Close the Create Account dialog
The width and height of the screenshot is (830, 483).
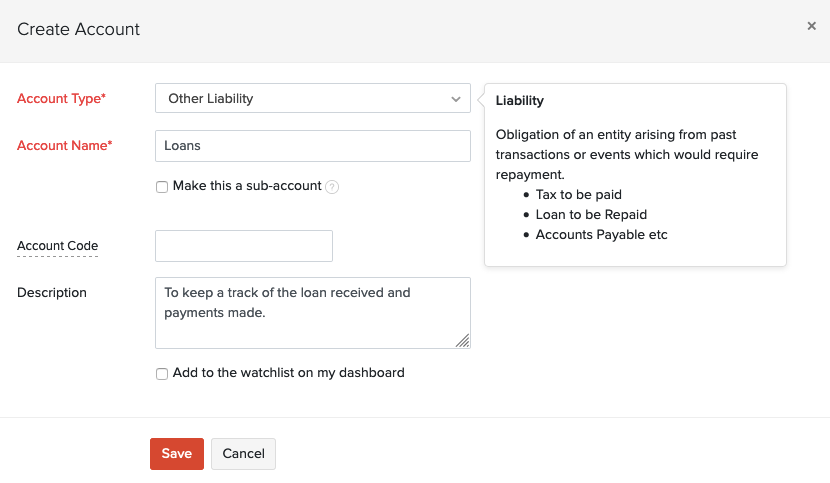[x=811, y=26]
